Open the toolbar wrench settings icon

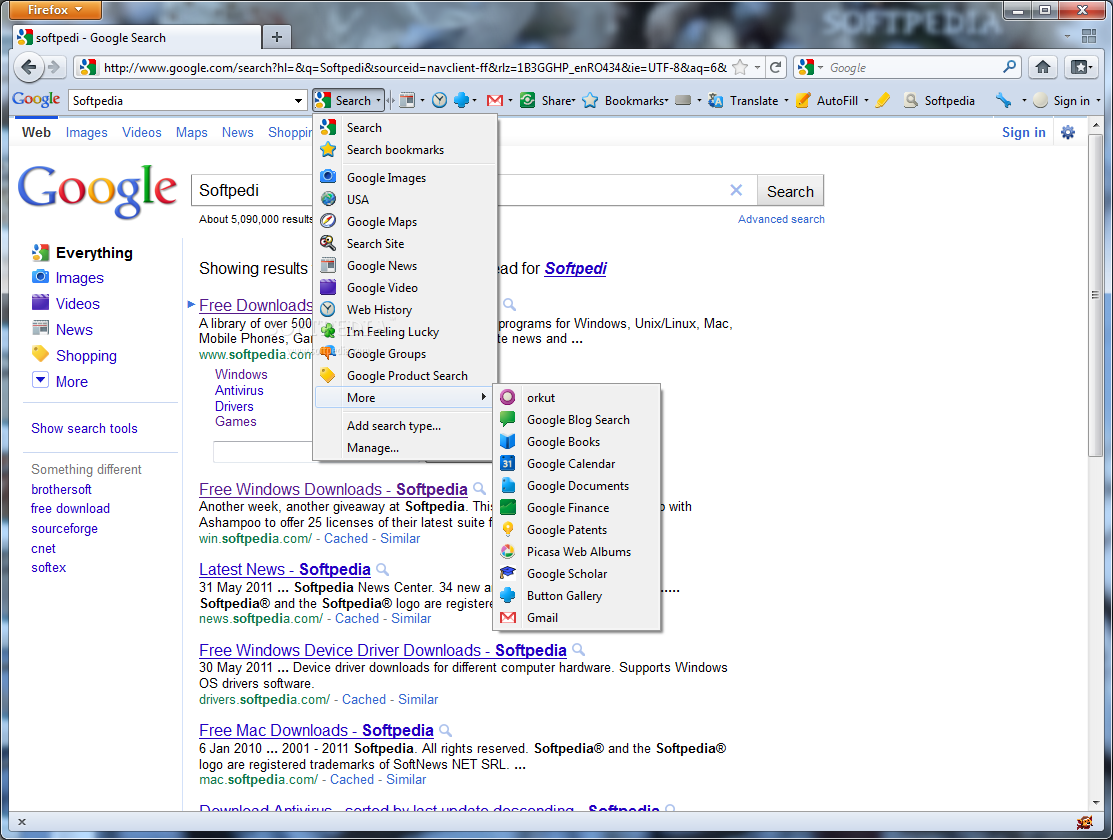click(1003, 101)
